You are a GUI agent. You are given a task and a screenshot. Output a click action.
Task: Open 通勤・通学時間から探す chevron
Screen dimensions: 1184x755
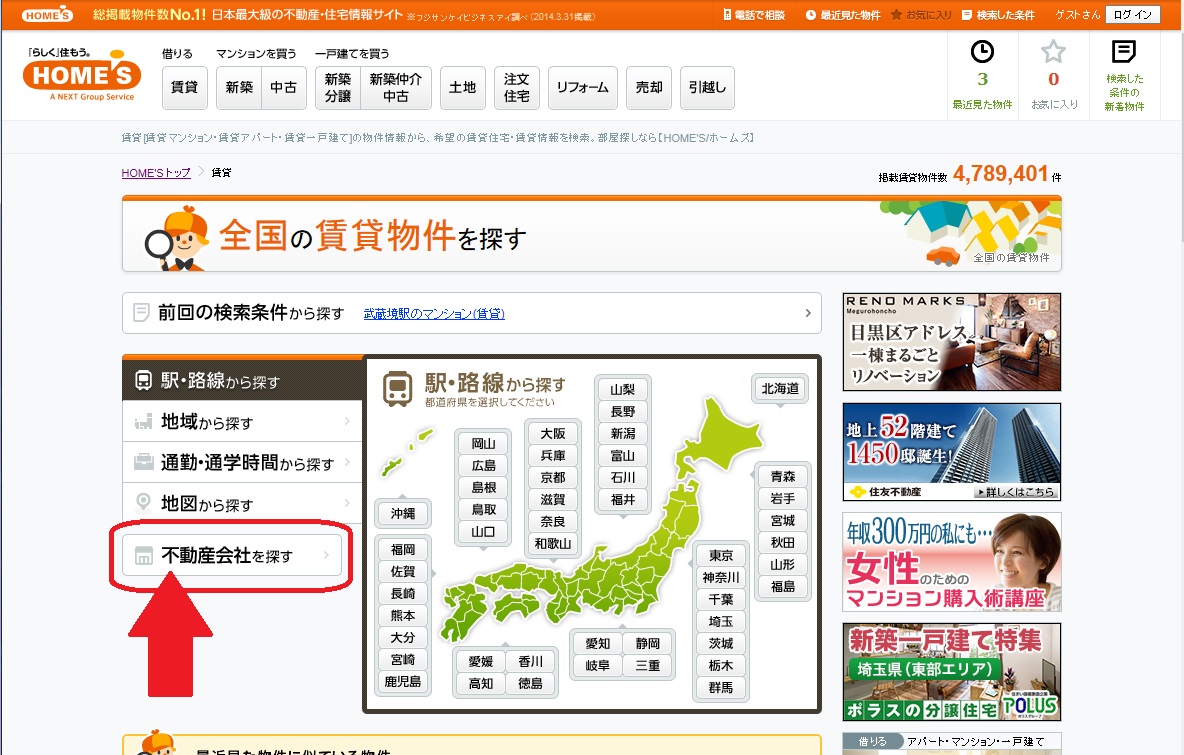346,463
